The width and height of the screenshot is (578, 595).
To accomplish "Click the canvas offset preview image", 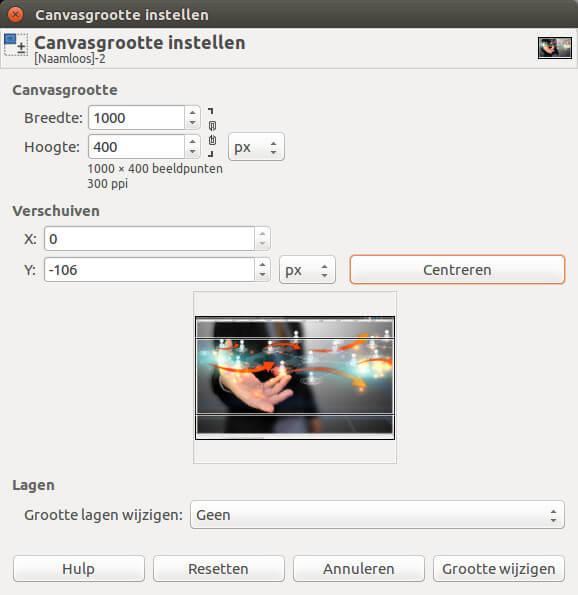I will (295, 378).
